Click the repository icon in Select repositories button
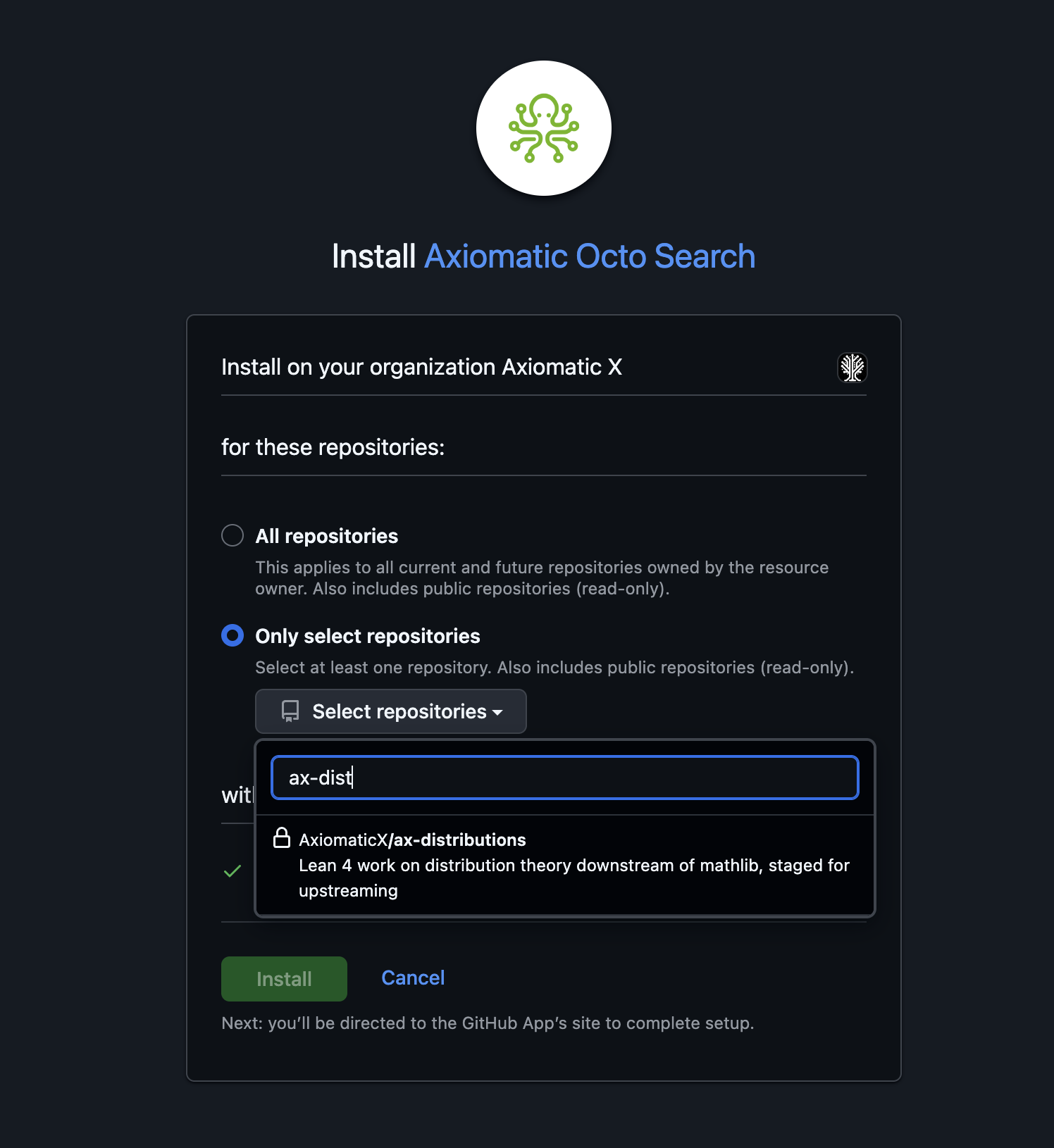 pos(290,711)
